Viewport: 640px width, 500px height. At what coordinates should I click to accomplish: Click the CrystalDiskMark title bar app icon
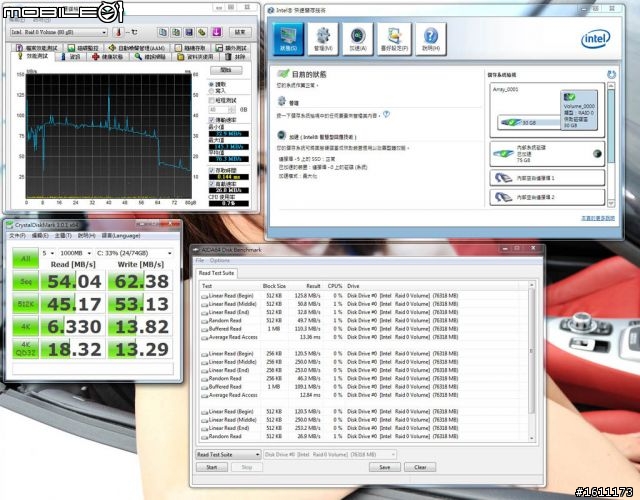click(10, 225)
